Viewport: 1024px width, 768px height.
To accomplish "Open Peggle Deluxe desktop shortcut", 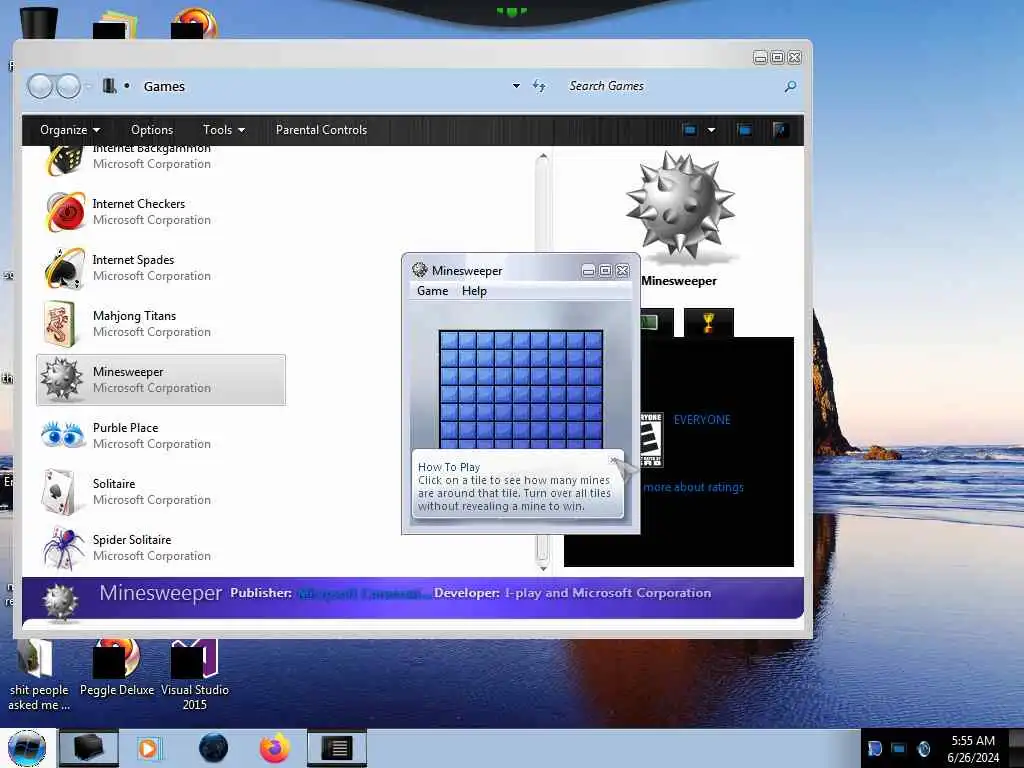I will coord(117,668).
